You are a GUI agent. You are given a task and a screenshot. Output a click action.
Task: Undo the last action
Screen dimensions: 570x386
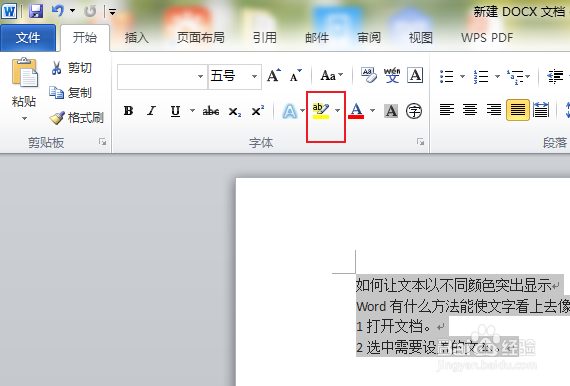(57, 11)
